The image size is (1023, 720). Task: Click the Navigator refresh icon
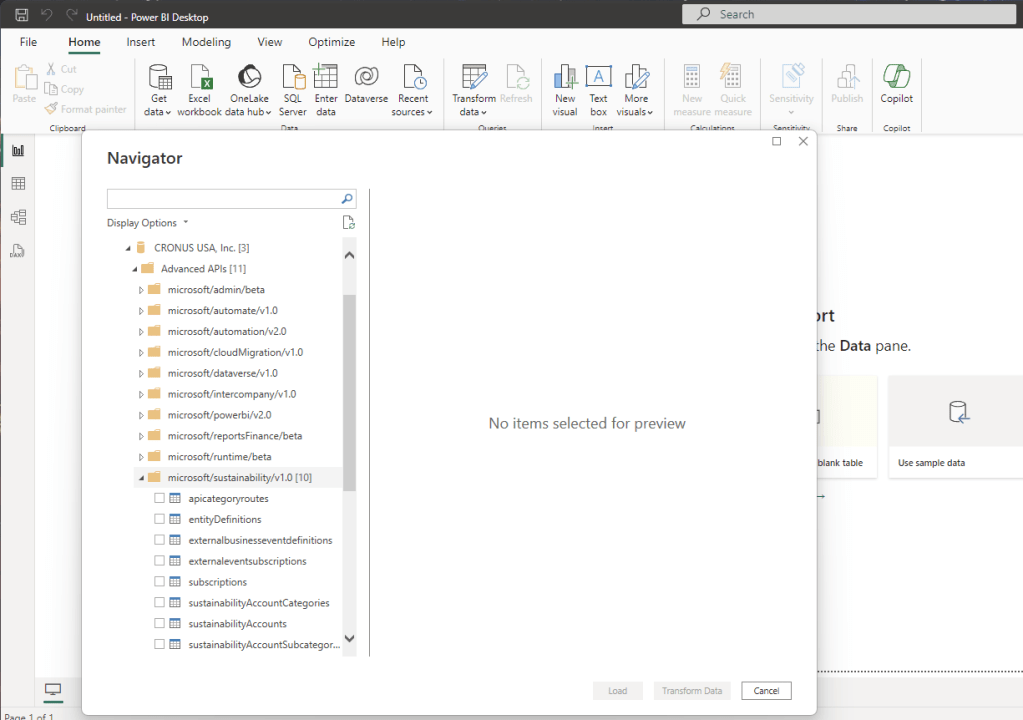(x=348, y=223)
